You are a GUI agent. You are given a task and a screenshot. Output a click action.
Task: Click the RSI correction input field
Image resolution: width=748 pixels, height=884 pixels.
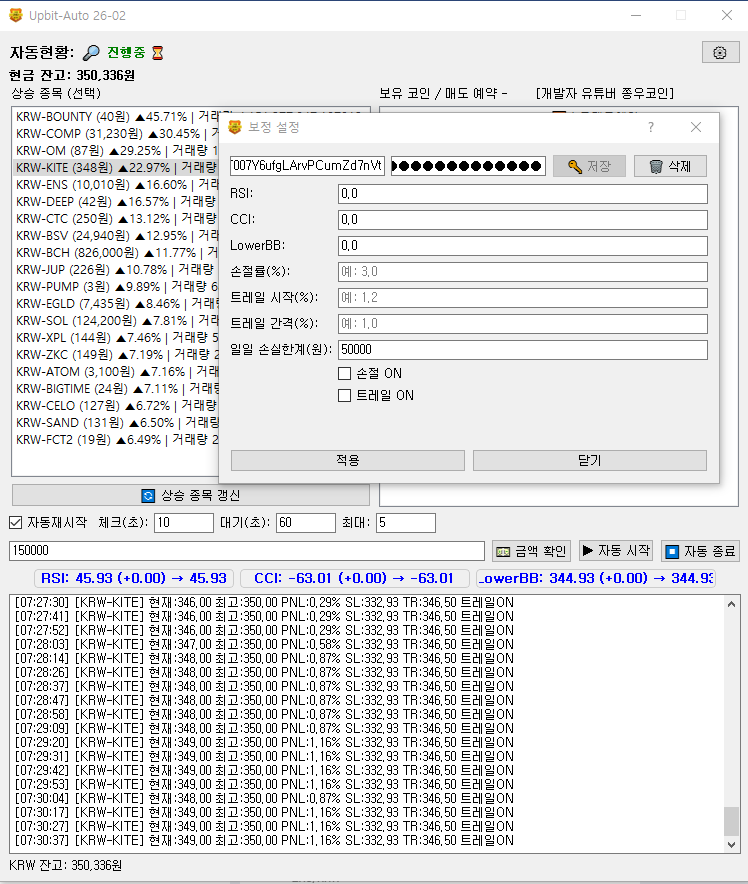click(x=522, y=194)
